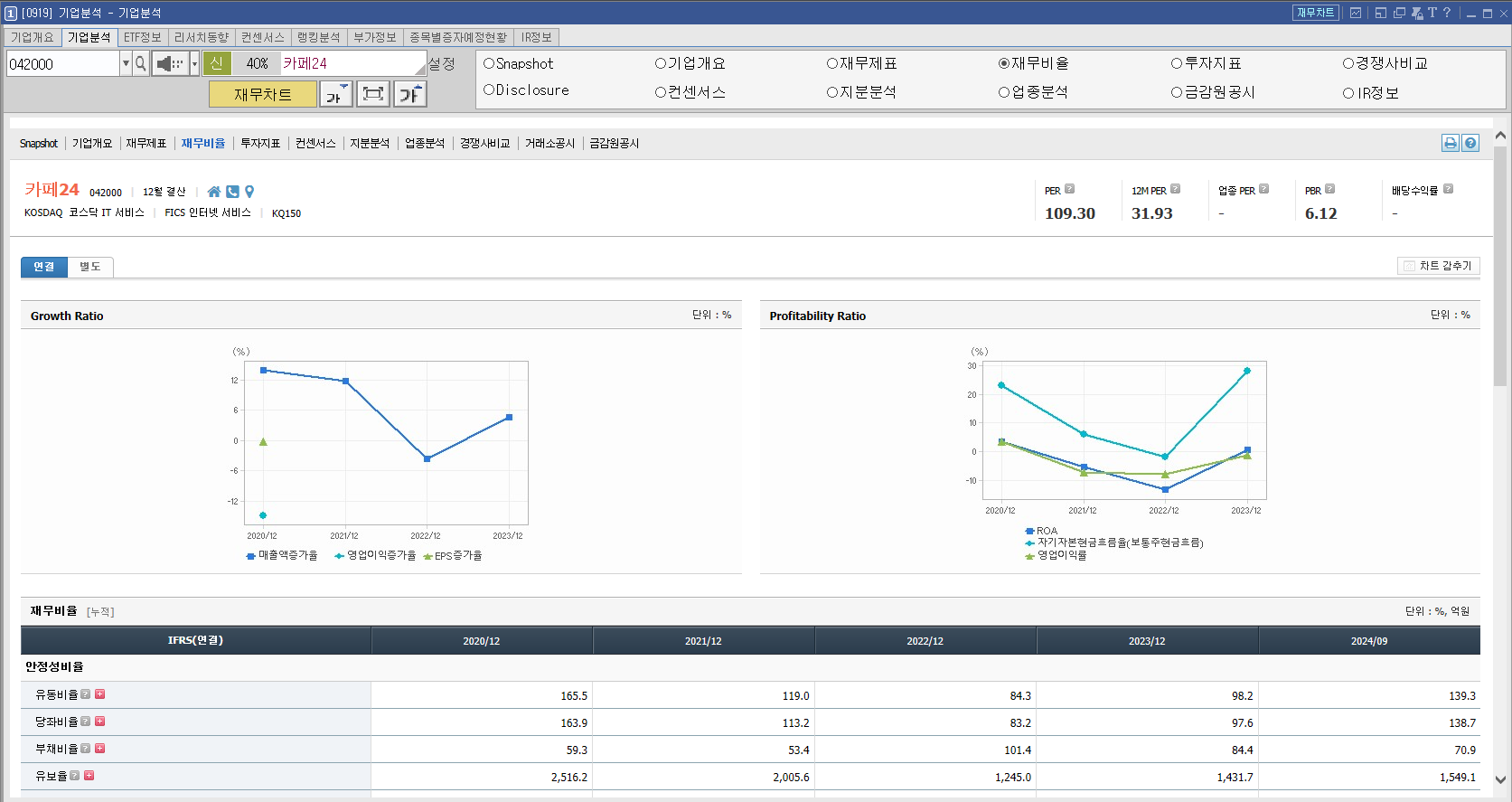The width and height of the screenshot is (1512, 802).
Task: Click the green 신 badge icon
Action: pyautogui.click(x=217, y=63)
